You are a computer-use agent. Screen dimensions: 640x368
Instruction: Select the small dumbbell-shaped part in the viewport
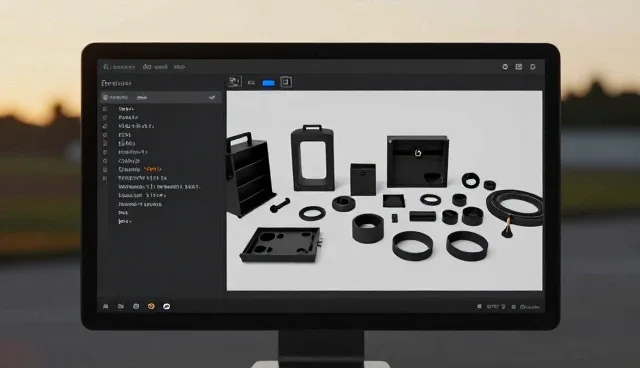tap(280, 205)
